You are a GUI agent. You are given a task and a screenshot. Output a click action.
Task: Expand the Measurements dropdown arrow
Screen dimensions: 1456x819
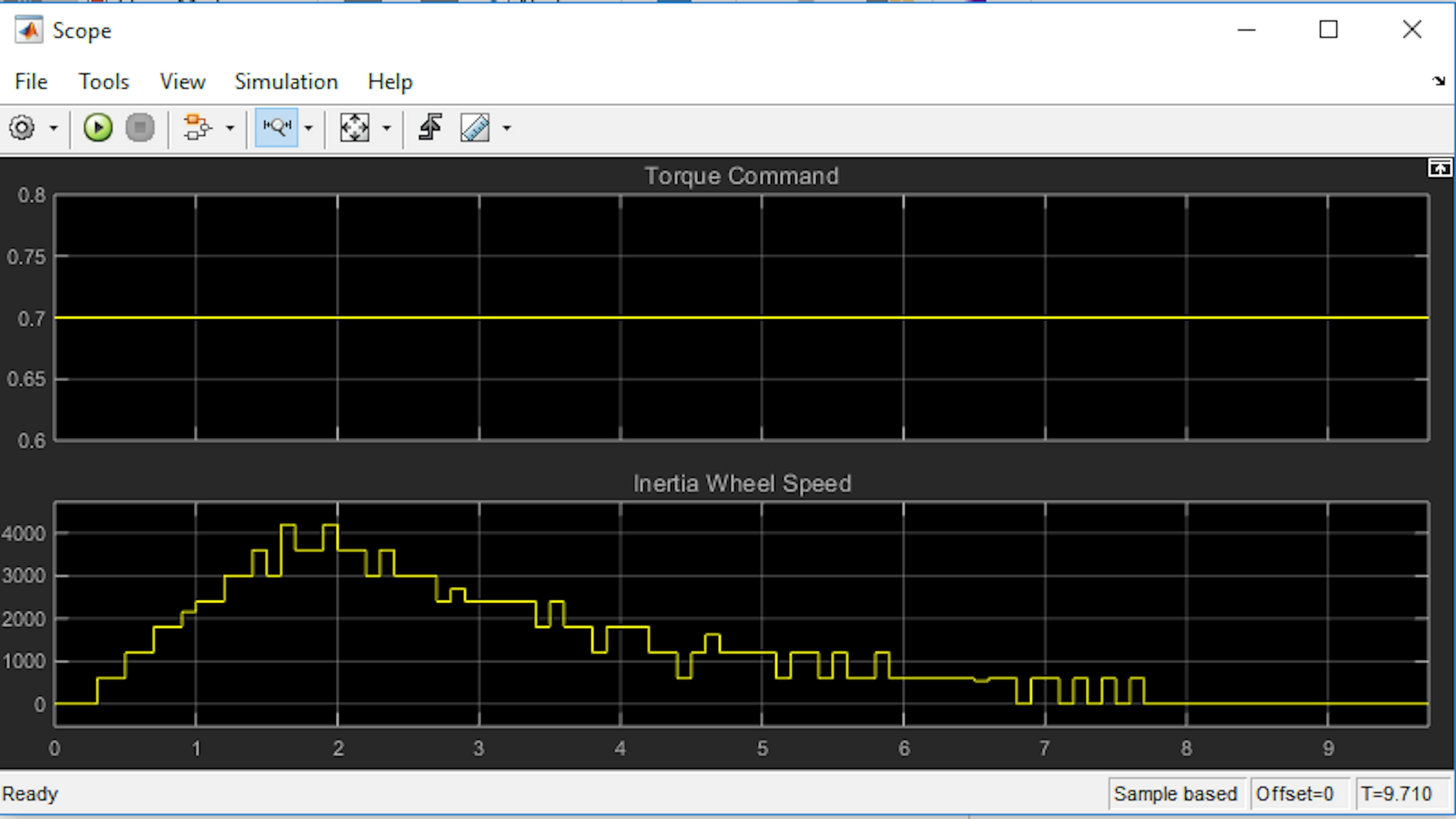pyautogui.click(x=507, y=128)
